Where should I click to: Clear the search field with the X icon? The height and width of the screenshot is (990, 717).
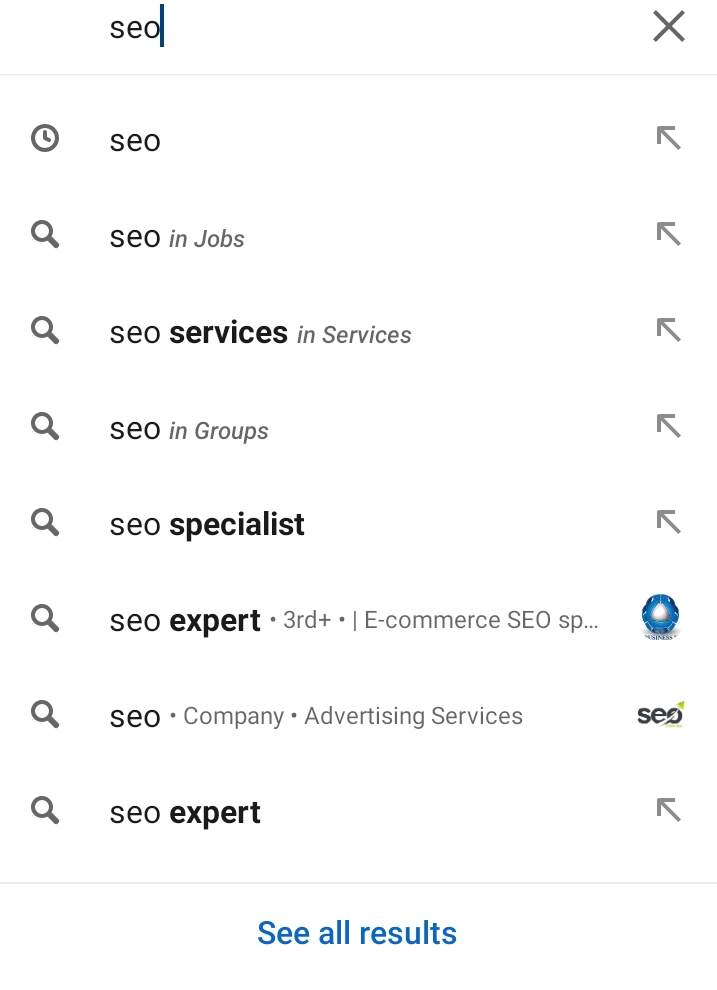tap(668, 27)
